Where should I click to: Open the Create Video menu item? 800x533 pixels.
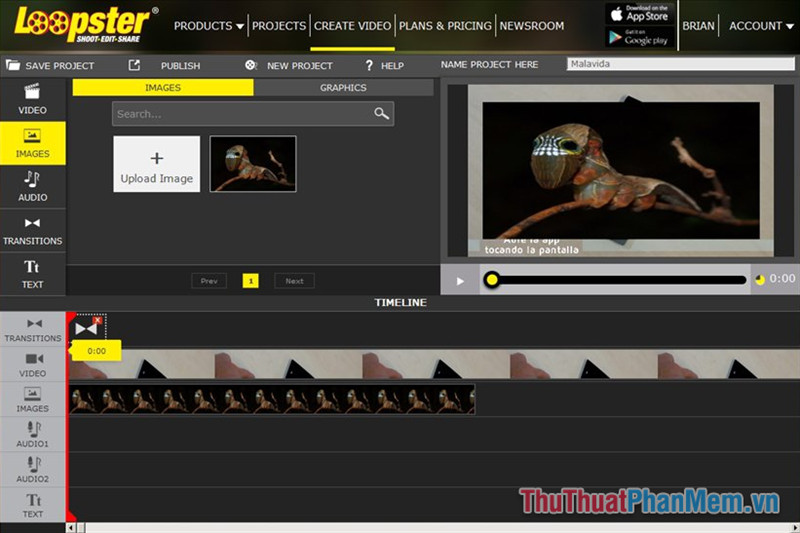(353, 26)
